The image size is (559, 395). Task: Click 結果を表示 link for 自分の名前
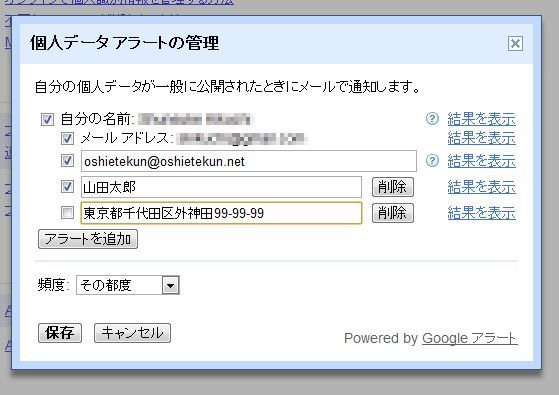[x=482, y=119]
